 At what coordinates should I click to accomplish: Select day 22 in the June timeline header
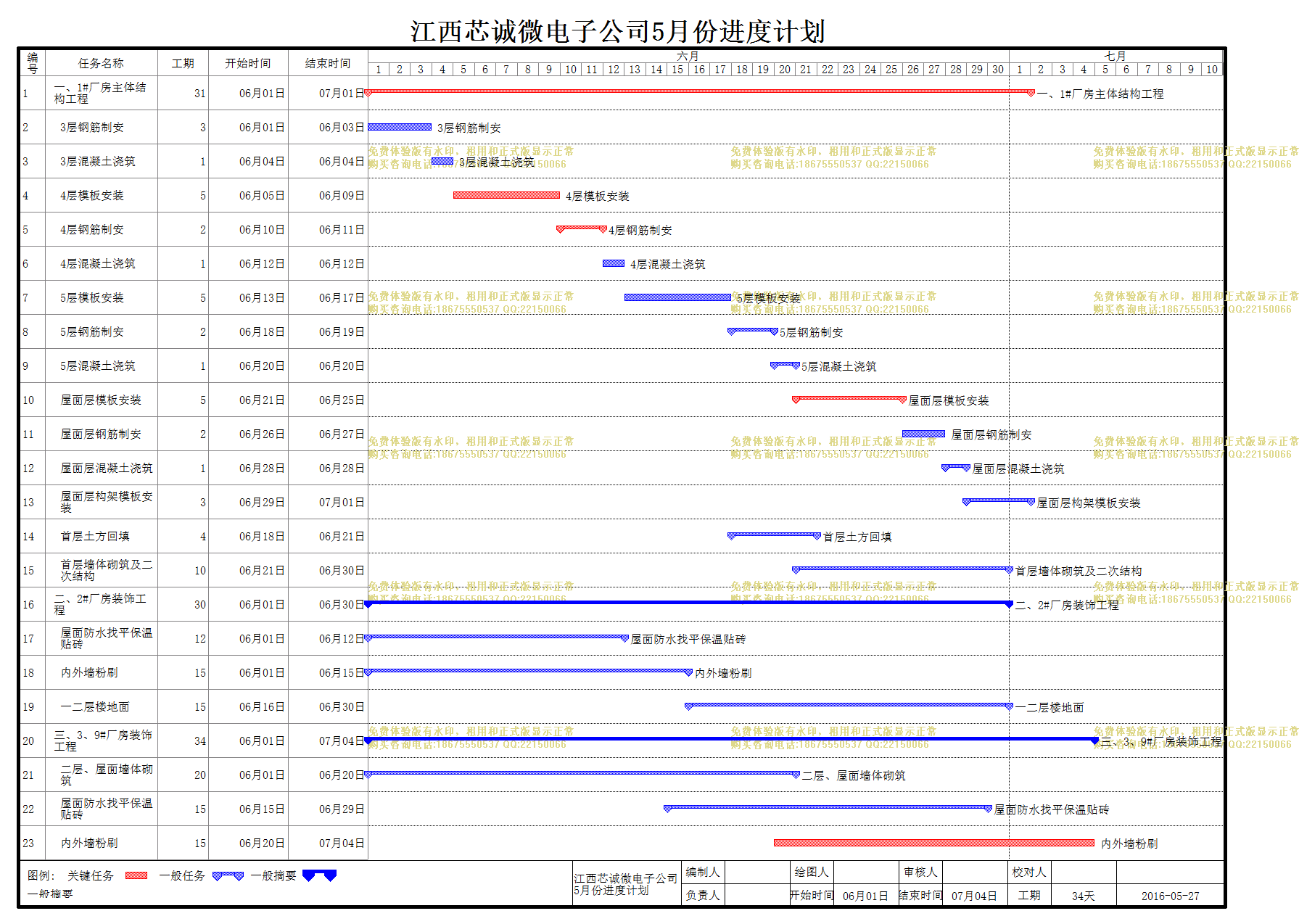[x=828, y=70]
